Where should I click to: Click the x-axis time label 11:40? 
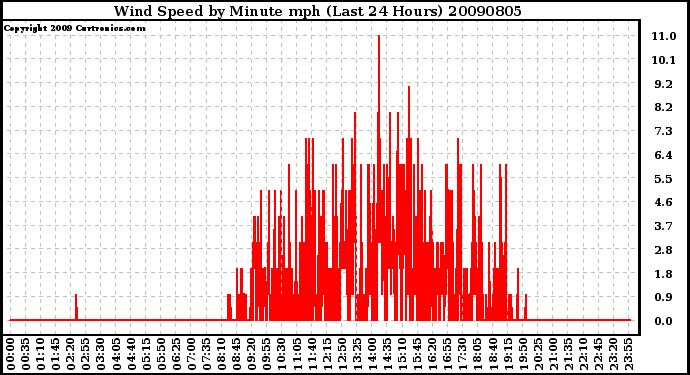(x=312, y=354)
